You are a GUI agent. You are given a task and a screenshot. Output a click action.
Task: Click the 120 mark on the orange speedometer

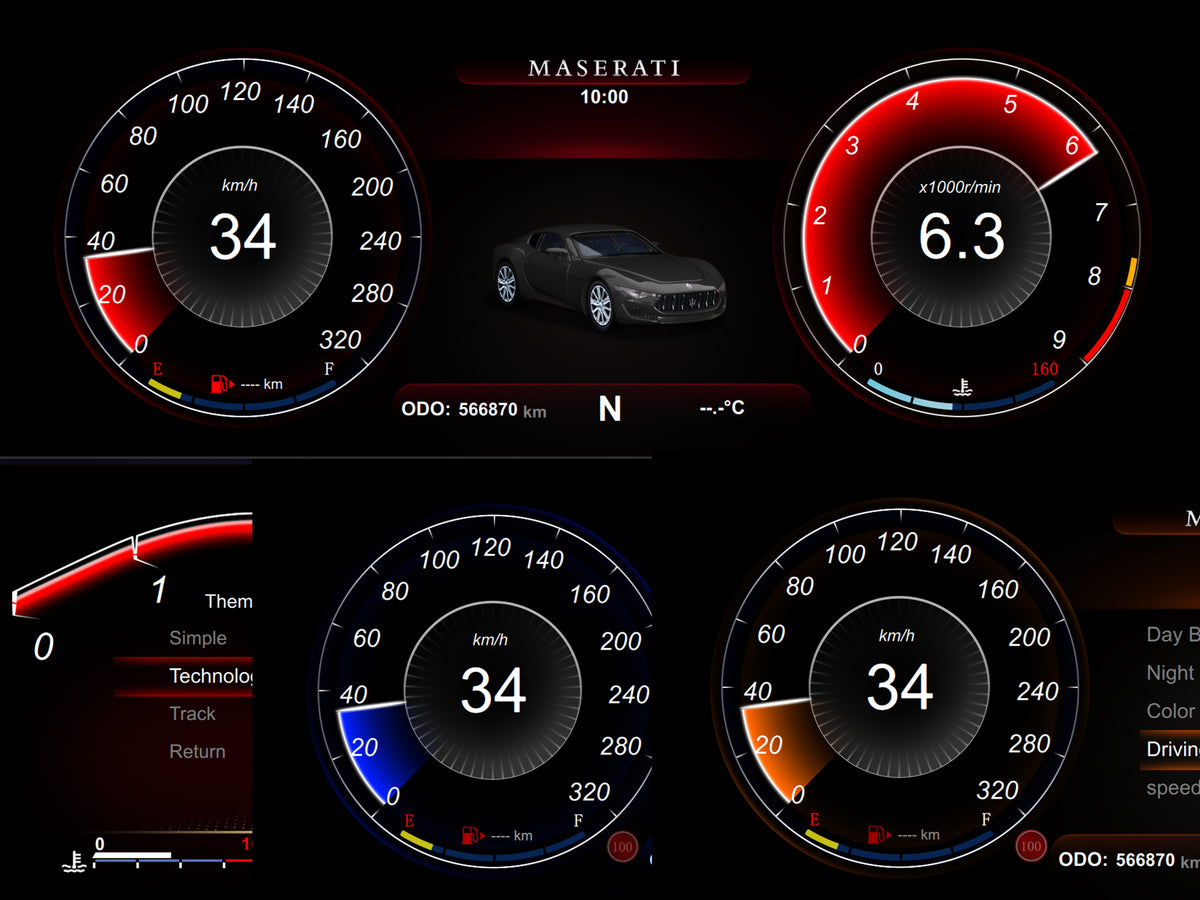tap(897, 542)
